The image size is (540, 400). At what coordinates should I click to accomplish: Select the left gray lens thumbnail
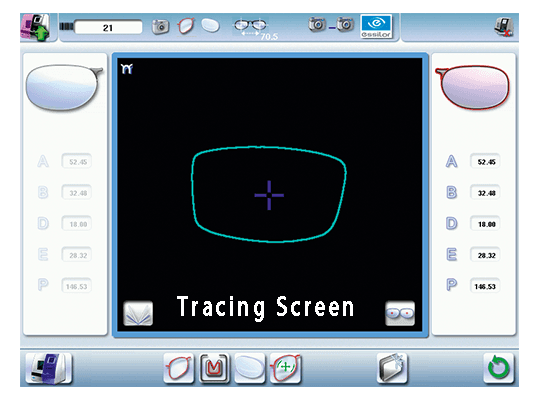click(x=64, y=88)
